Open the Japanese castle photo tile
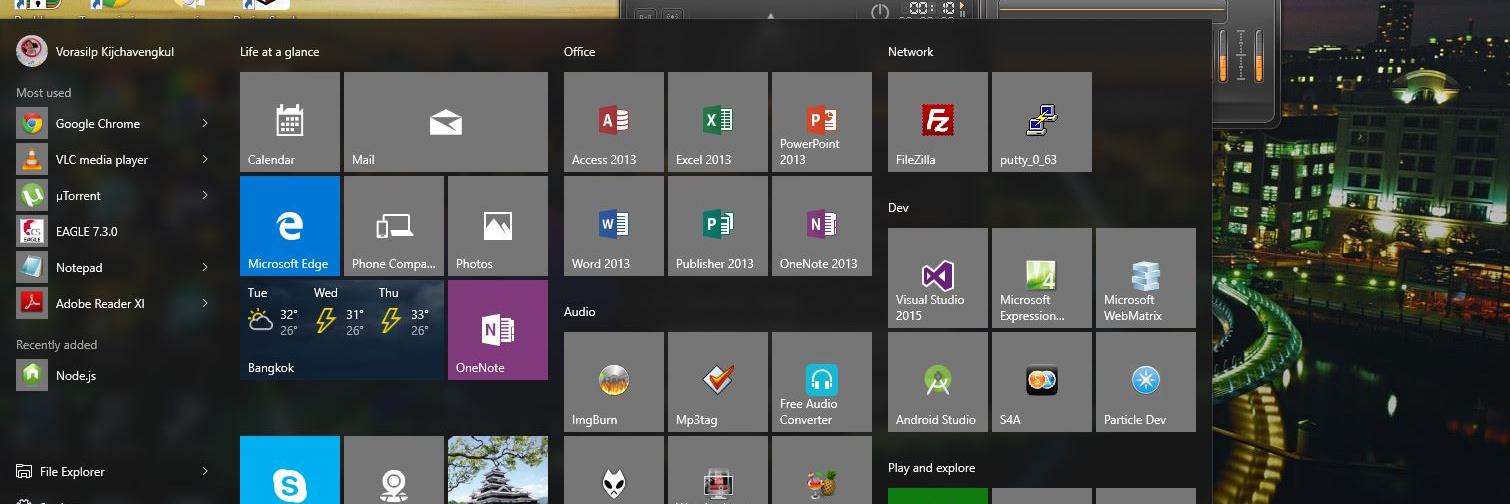The image size is (1510, 504). [498, 470]
